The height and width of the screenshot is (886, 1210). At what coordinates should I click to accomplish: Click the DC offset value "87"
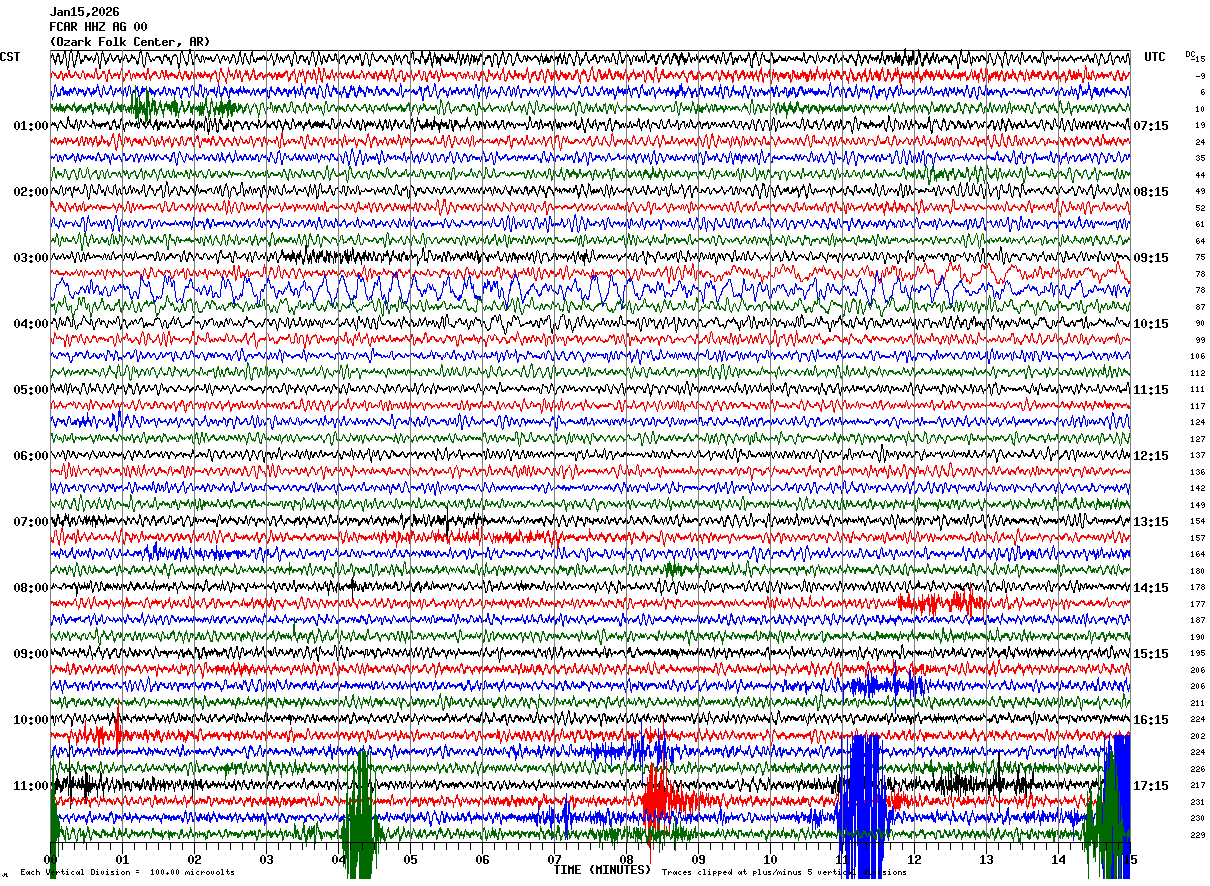pos(1200,307)
